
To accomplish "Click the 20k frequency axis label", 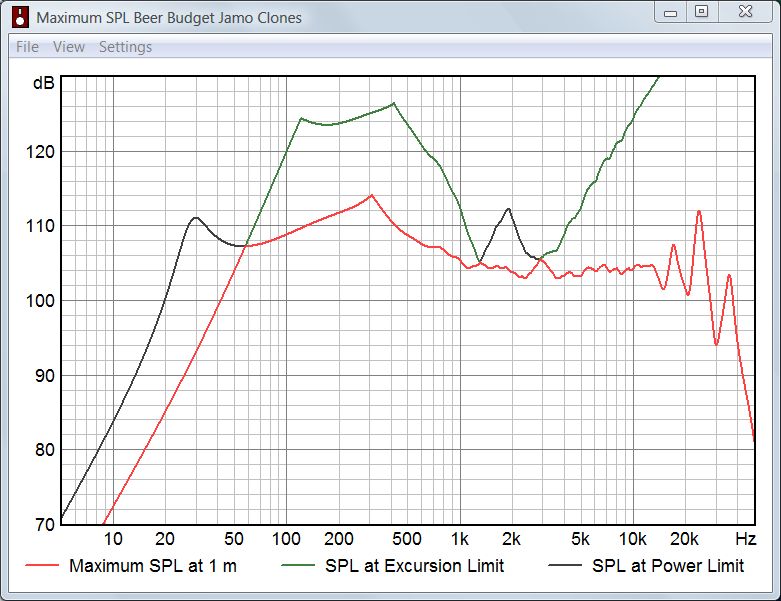I will point(684,539).
